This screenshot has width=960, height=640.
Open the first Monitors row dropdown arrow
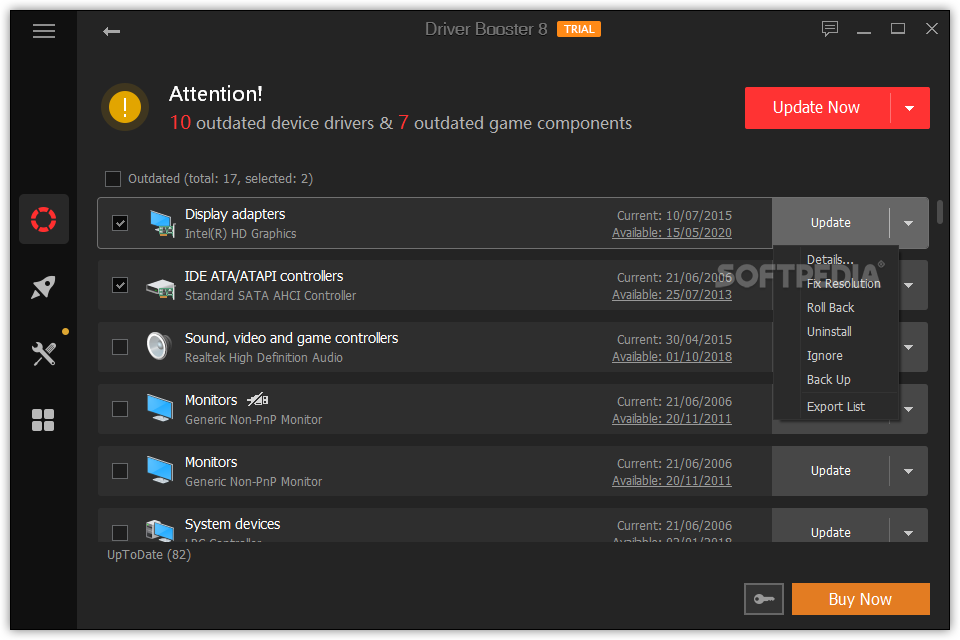pyautogui.click(x=909, y=409)
